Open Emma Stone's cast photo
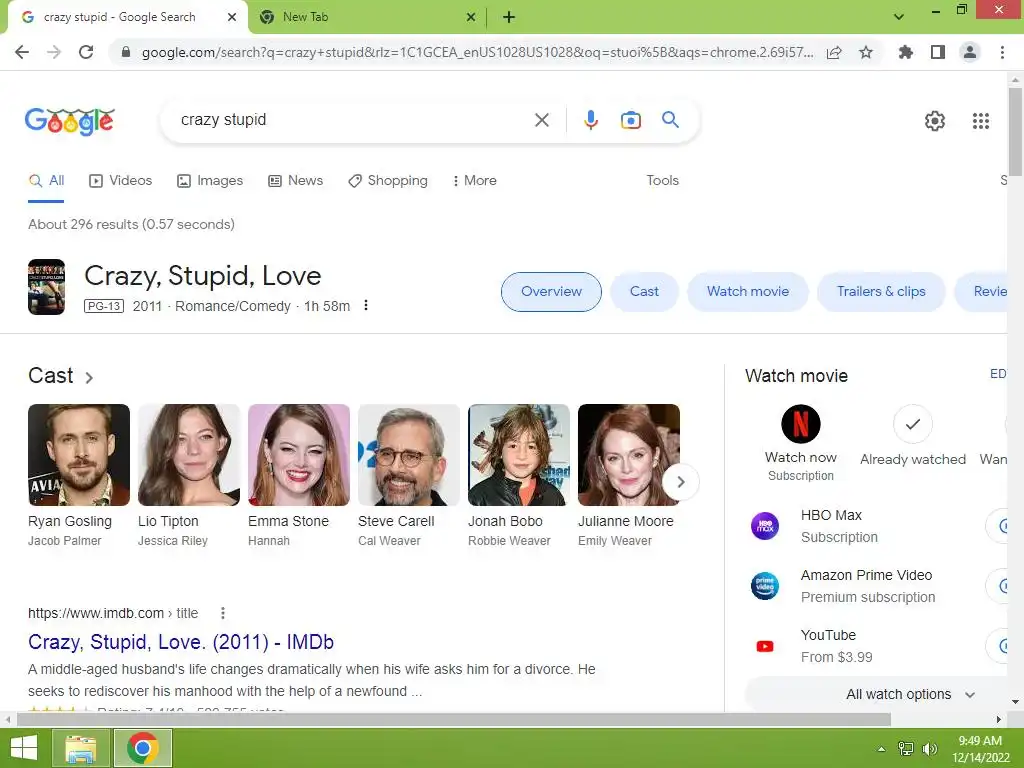The image size is (1024, 768). click(x=299, y=455)
